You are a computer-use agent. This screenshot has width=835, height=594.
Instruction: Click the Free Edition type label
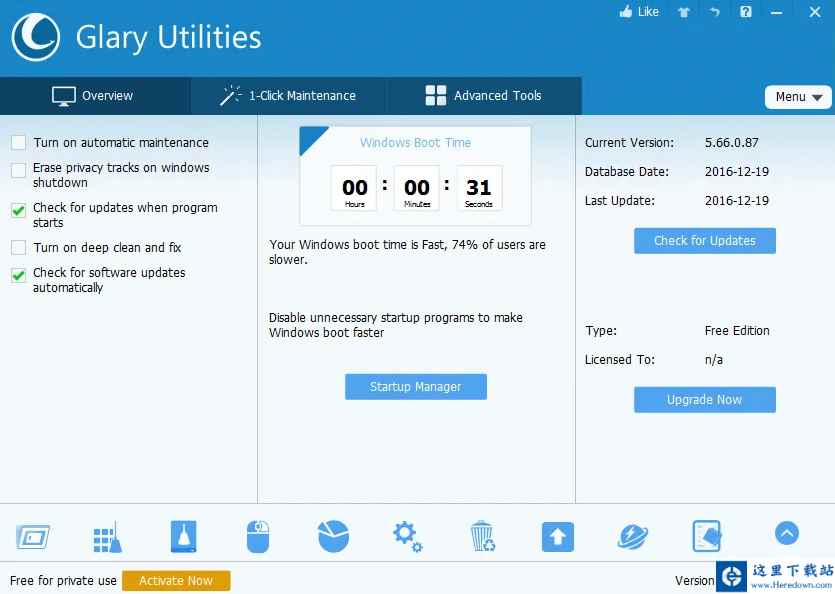click(x=737, y=331)
